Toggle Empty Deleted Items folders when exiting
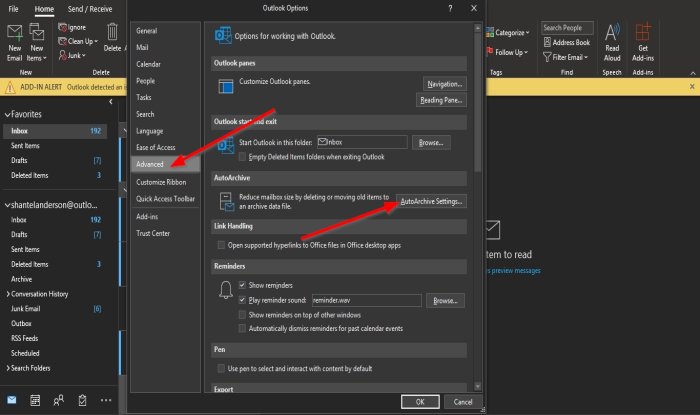 (242, 157)
